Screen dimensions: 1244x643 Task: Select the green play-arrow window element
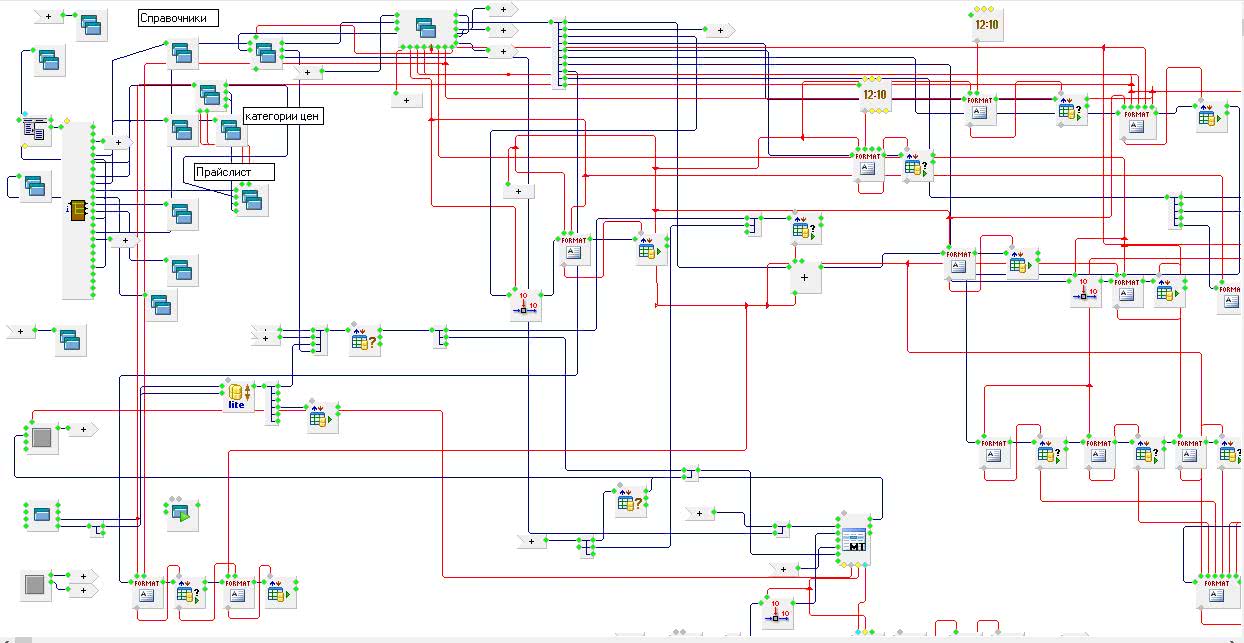point(181,514)
